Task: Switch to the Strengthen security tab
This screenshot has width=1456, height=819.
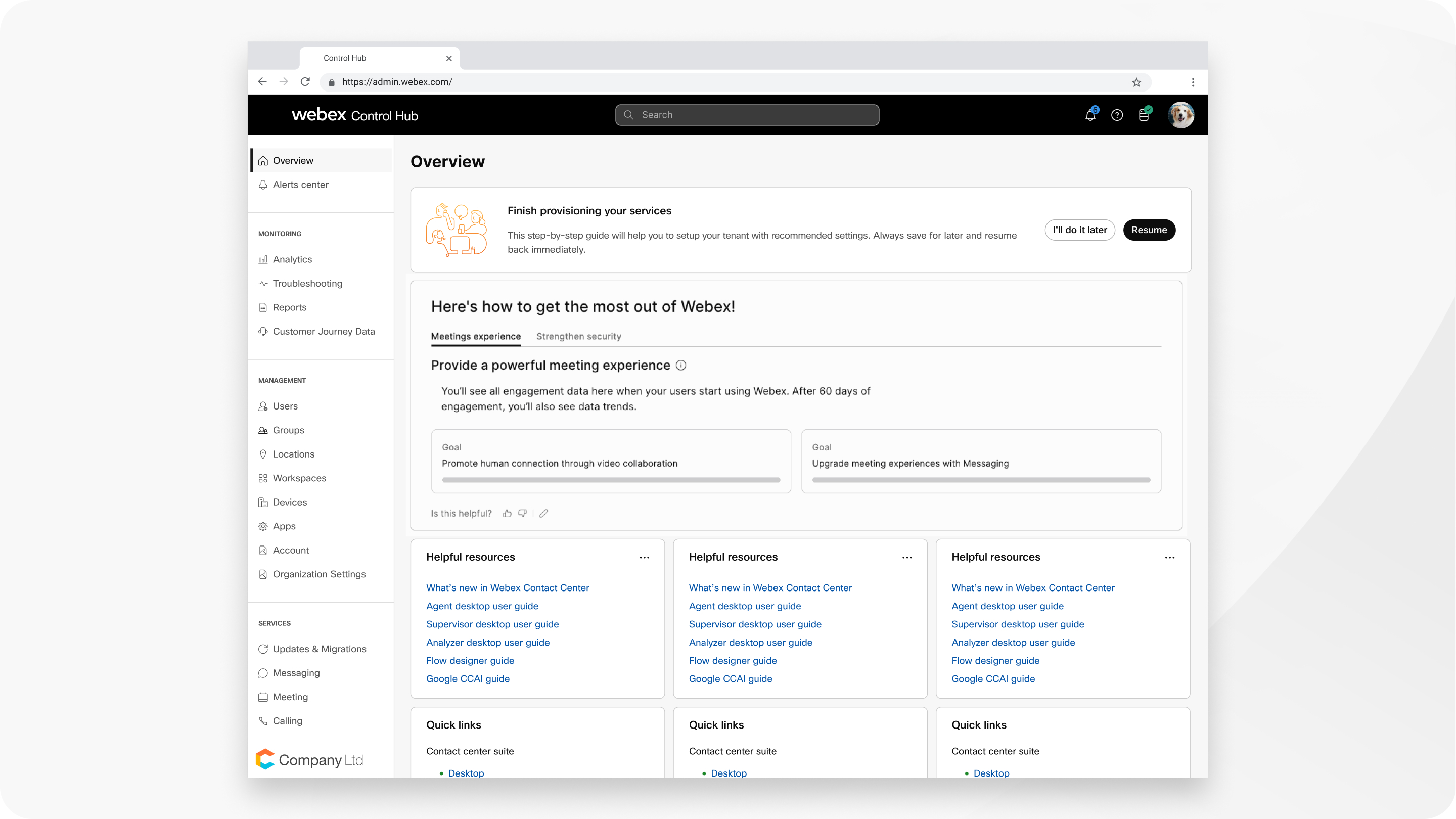Action: [x=579, y=336]
